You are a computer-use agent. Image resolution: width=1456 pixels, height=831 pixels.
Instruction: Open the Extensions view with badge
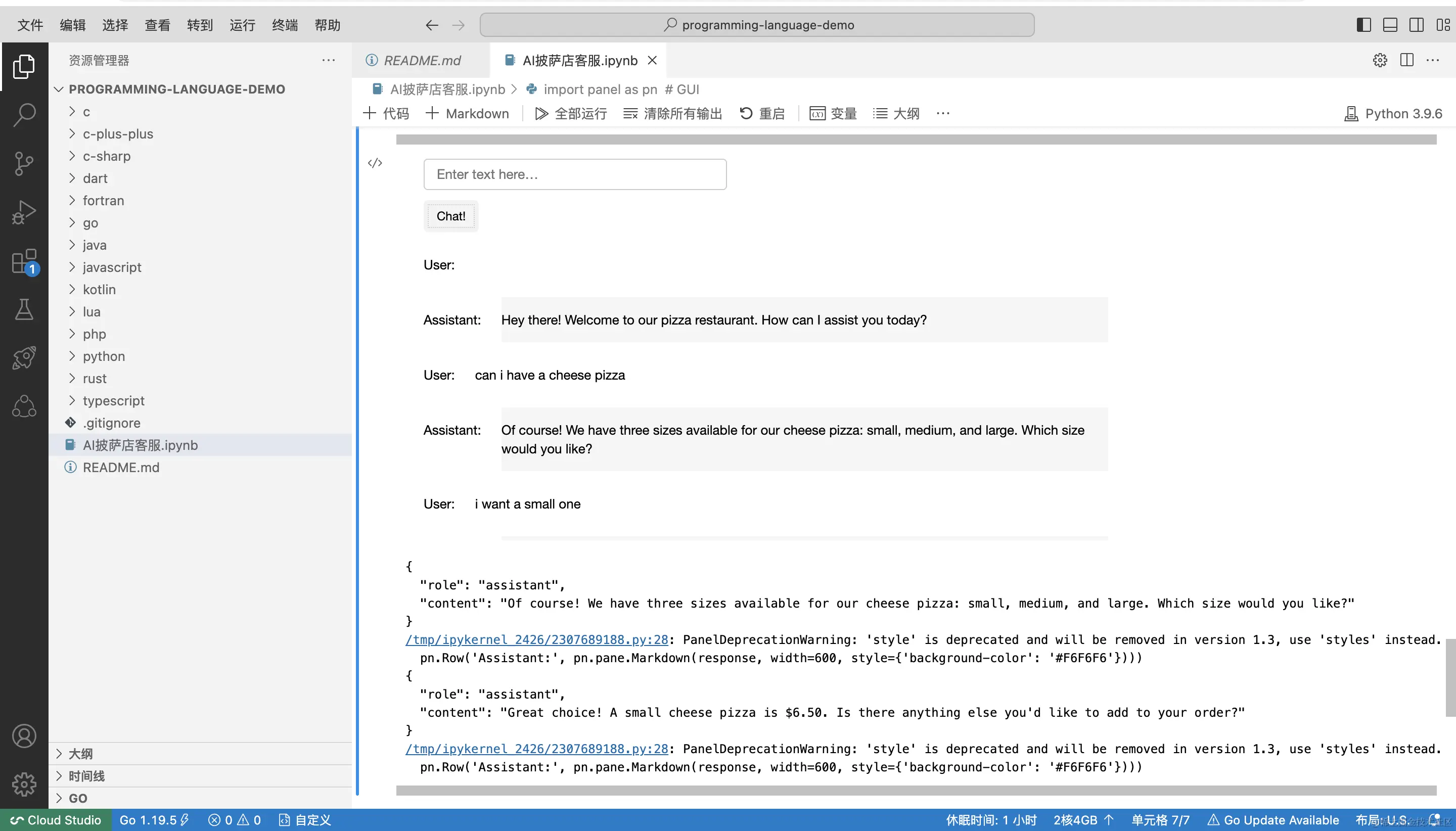click(24, 262)
